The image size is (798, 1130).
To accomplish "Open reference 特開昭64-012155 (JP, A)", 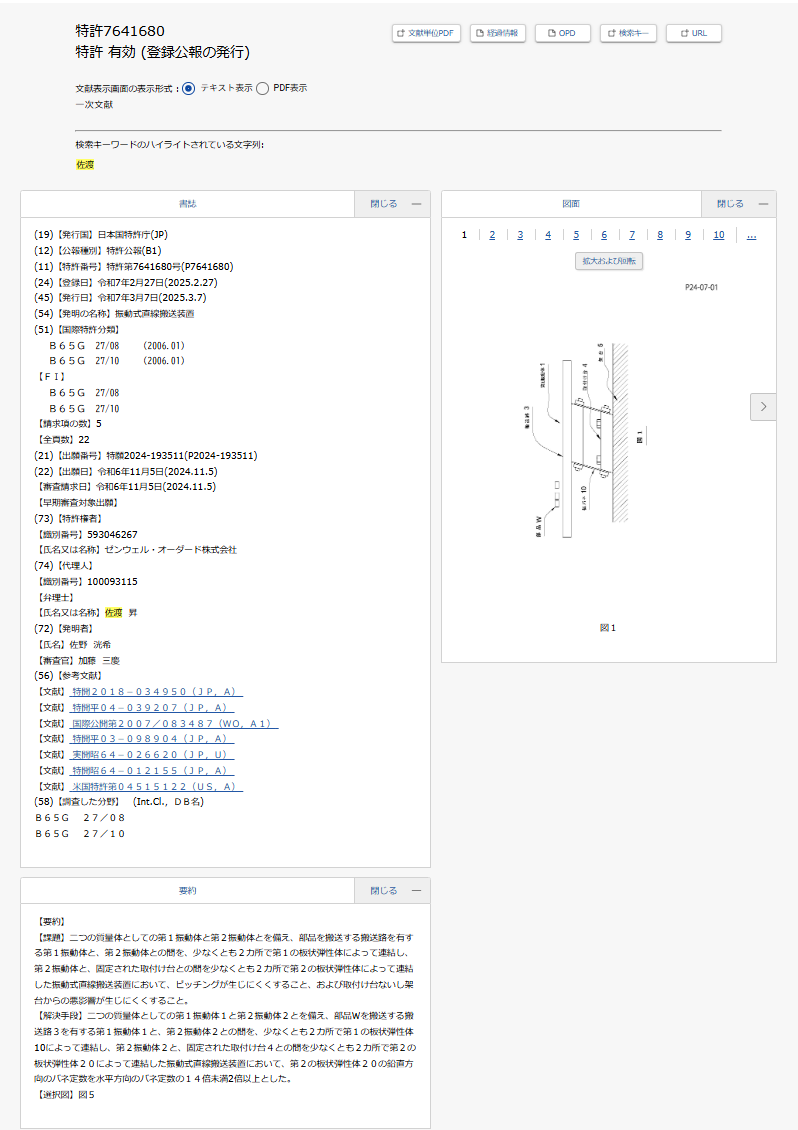I will click(152, 770).
